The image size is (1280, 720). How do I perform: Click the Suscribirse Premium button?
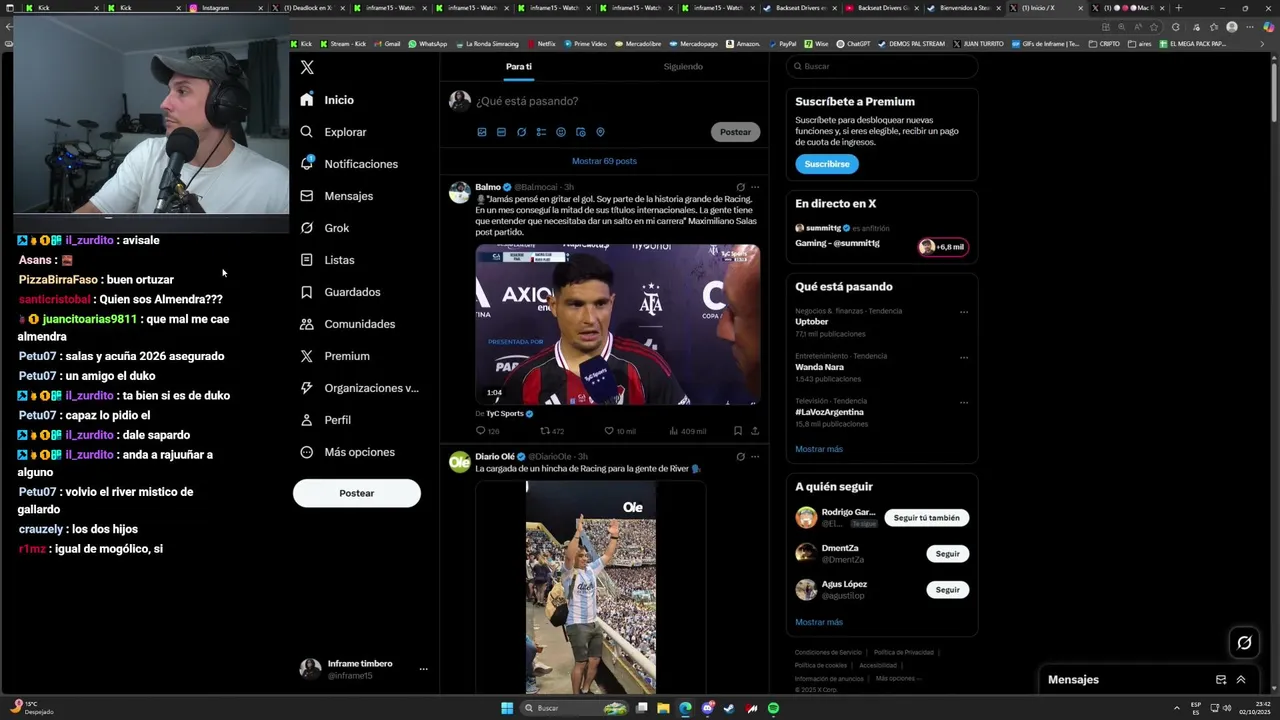pos(827,164)
